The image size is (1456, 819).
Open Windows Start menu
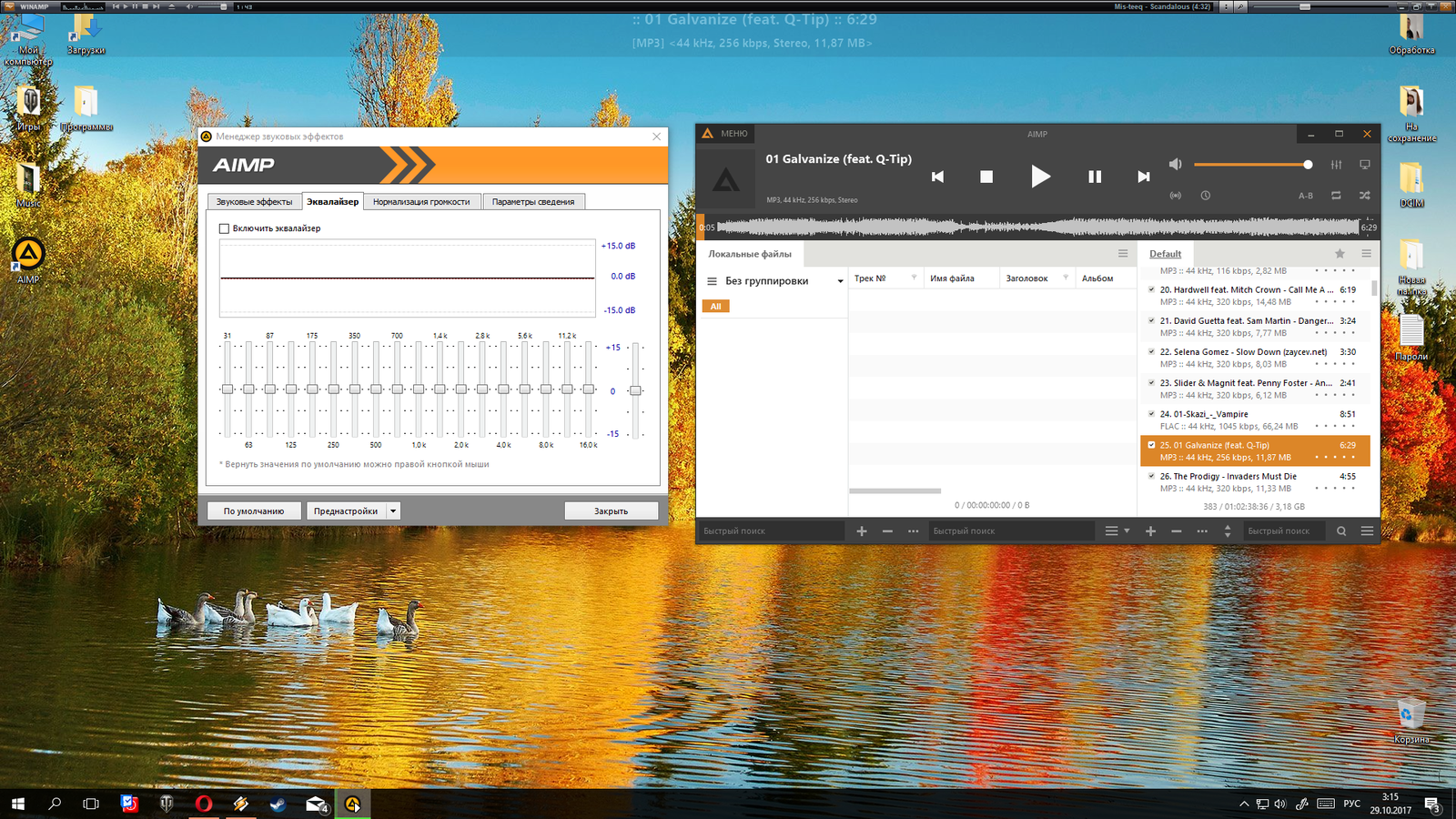17,804
